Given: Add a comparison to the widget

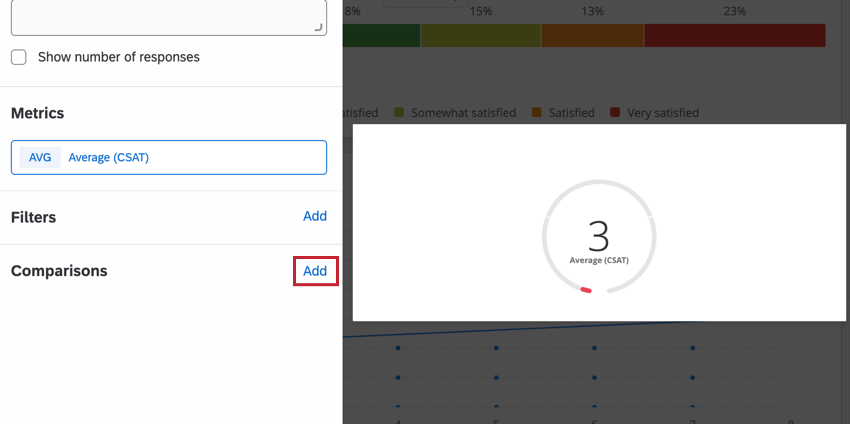Looking at the screenshot, I should pos(315,271).
